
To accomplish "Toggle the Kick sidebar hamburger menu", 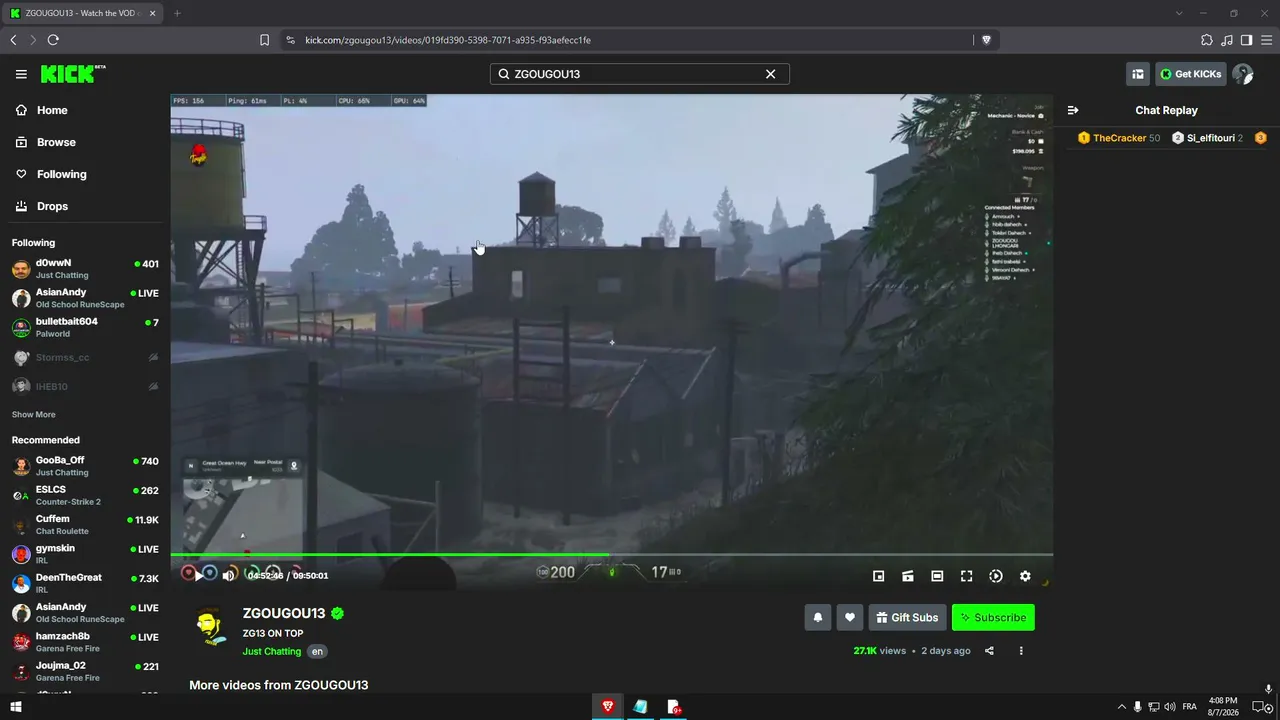I will [x=21, y=74].
